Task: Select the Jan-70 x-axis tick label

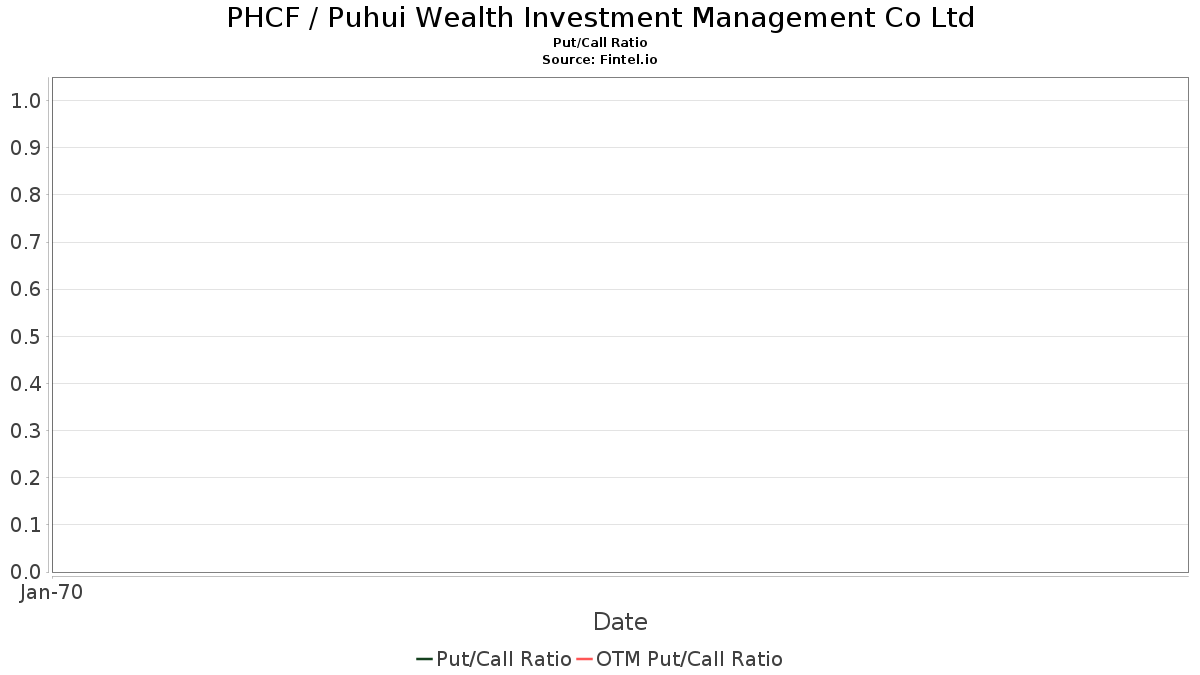Action: click(51, 592)
